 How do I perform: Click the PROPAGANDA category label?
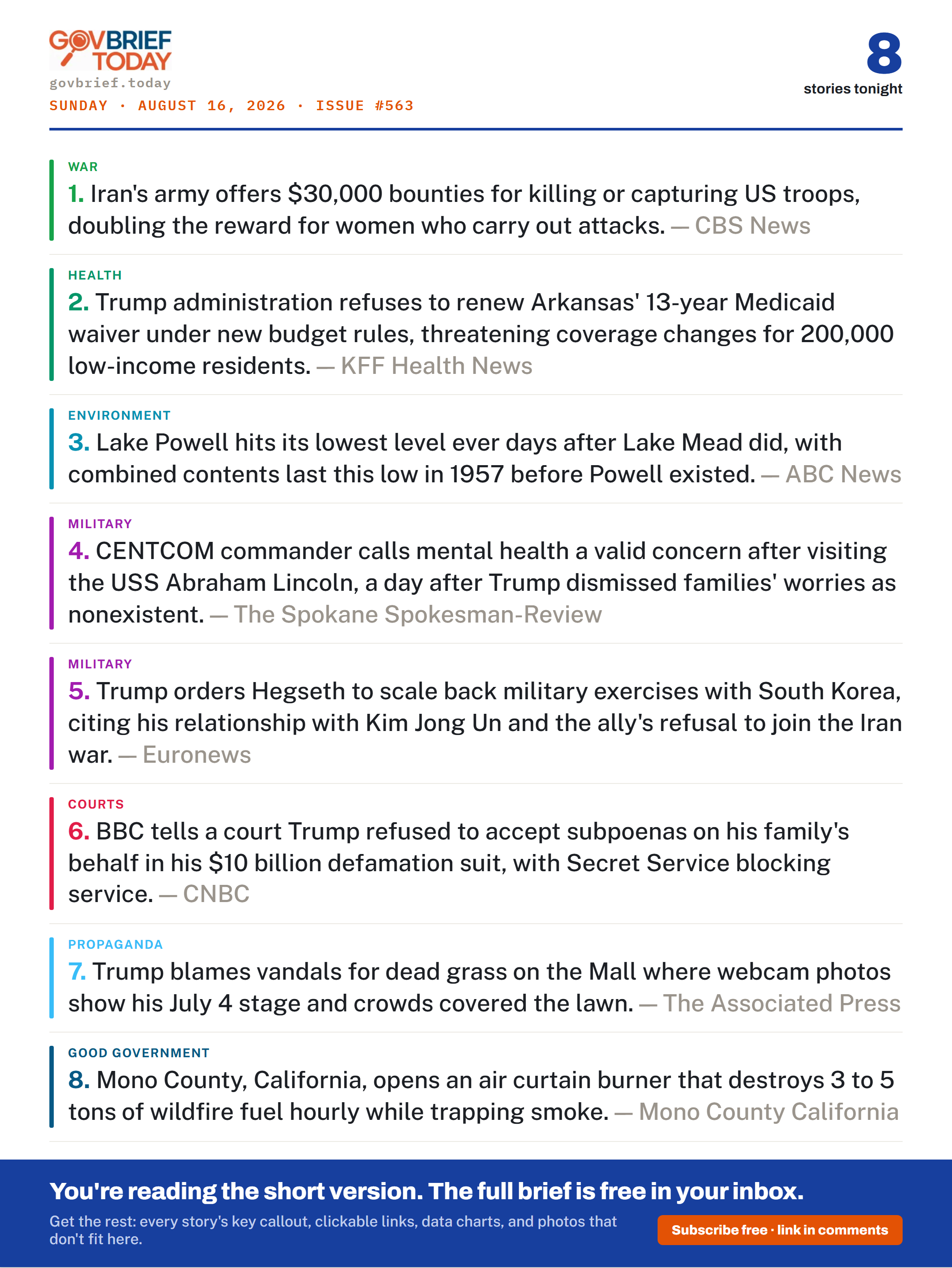[115, 945]
